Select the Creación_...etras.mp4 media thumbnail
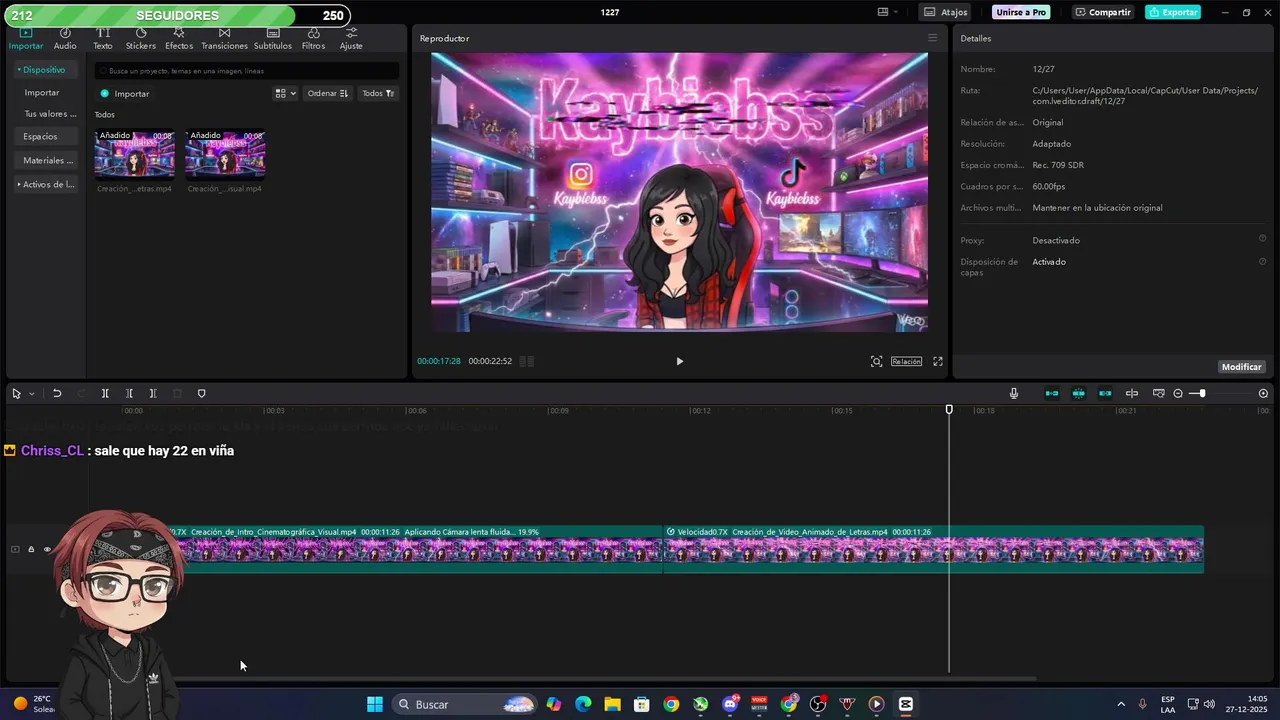This screenshot has width=1280, height=720. point(134,154)
